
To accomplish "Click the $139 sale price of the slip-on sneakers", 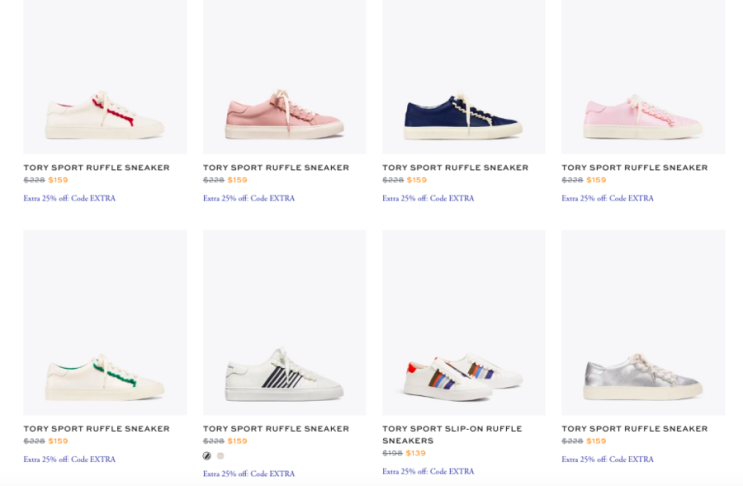I will pos(416,453).
